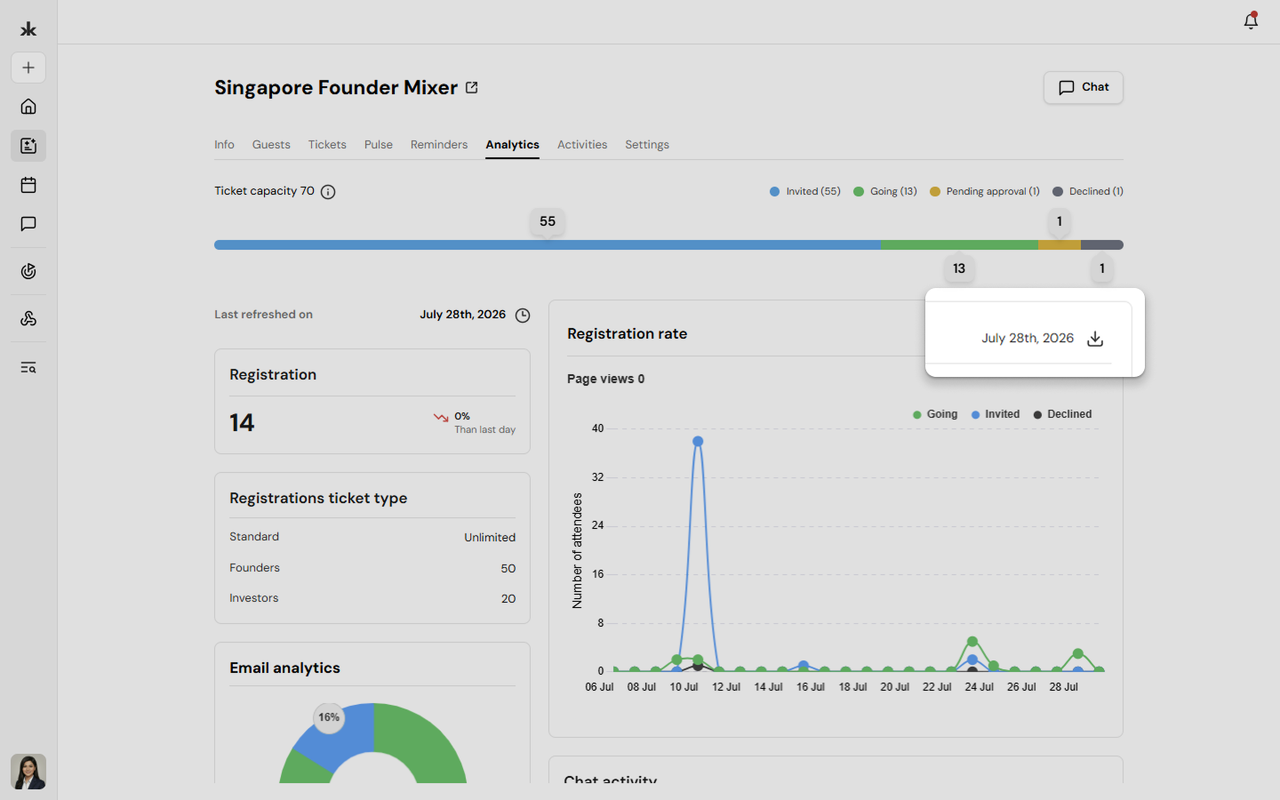Image resolution: width=1280 pixels, height=800 pixels.
Task: Switch to the Info tab
Action: pyautogui.click(x=224, y=145)
